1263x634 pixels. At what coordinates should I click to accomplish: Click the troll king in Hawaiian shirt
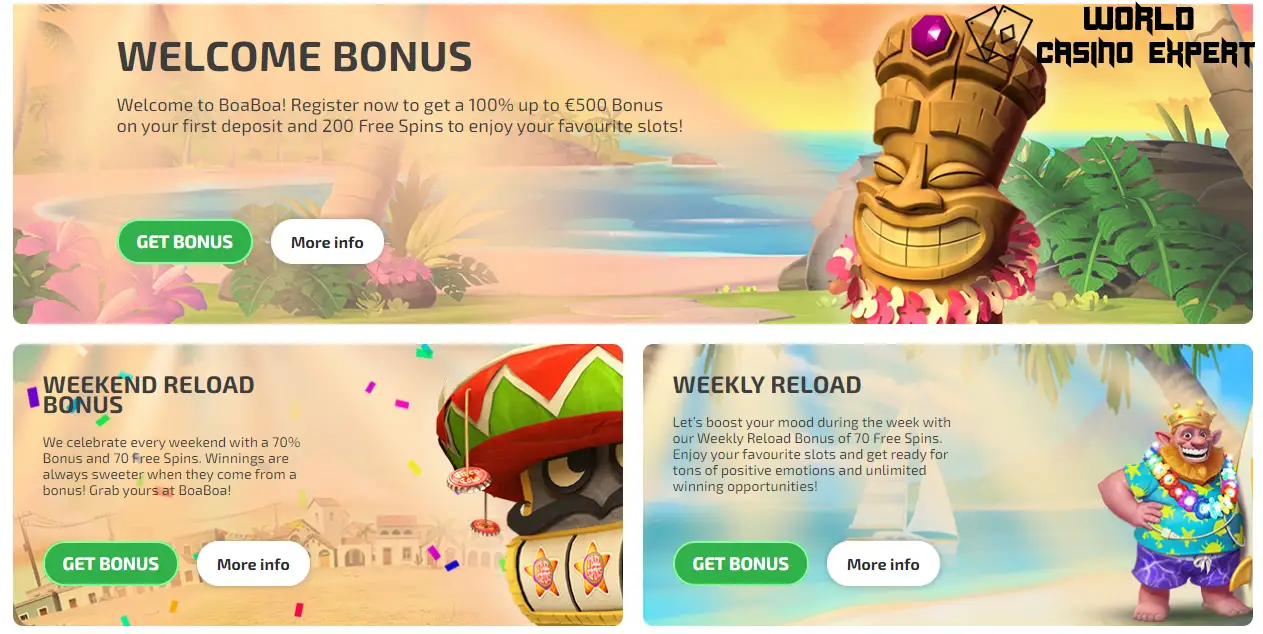(1170, 510)
